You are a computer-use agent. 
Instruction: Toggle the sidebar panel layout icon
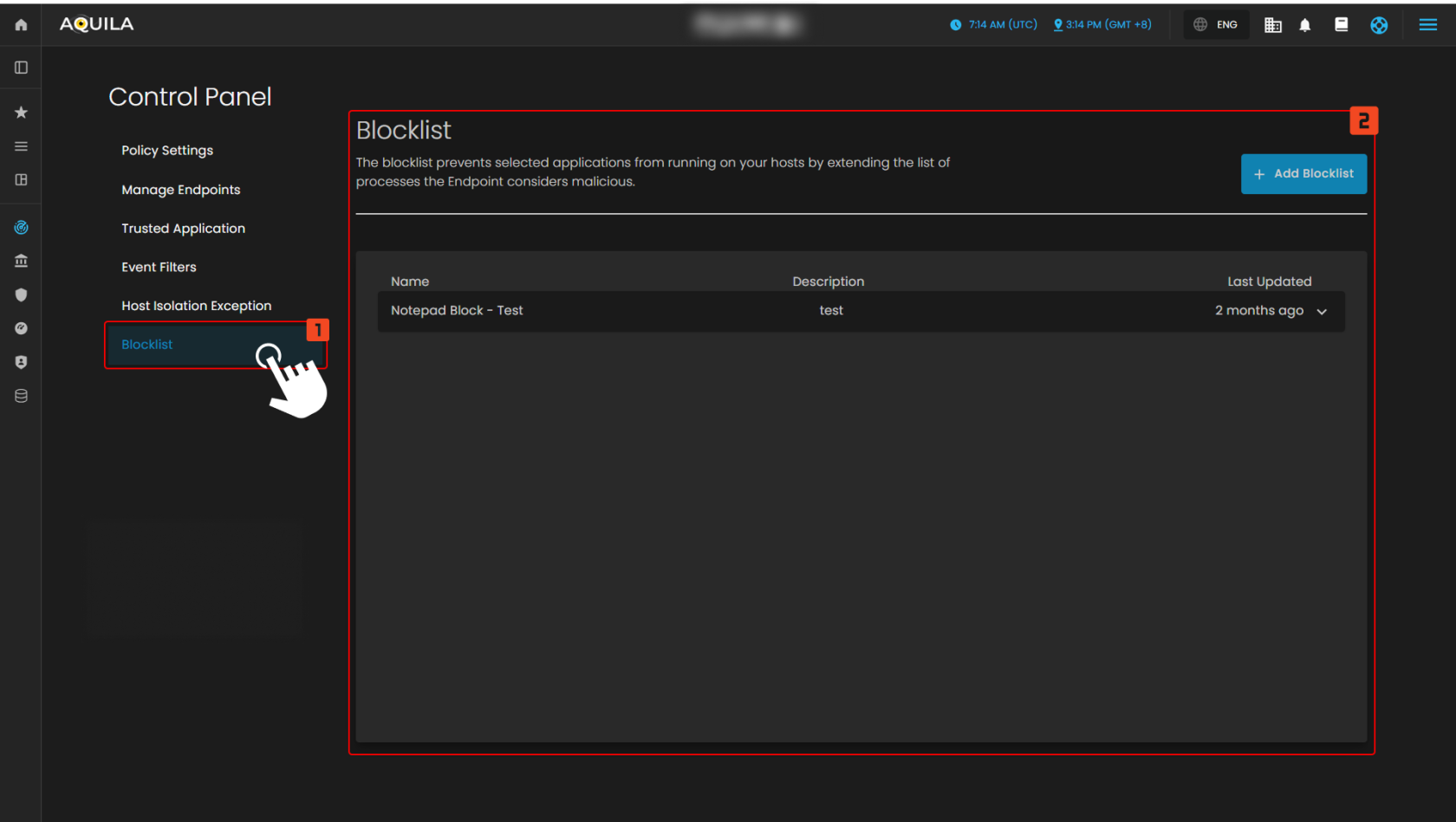pyautogui.click(x=21, y=68)
